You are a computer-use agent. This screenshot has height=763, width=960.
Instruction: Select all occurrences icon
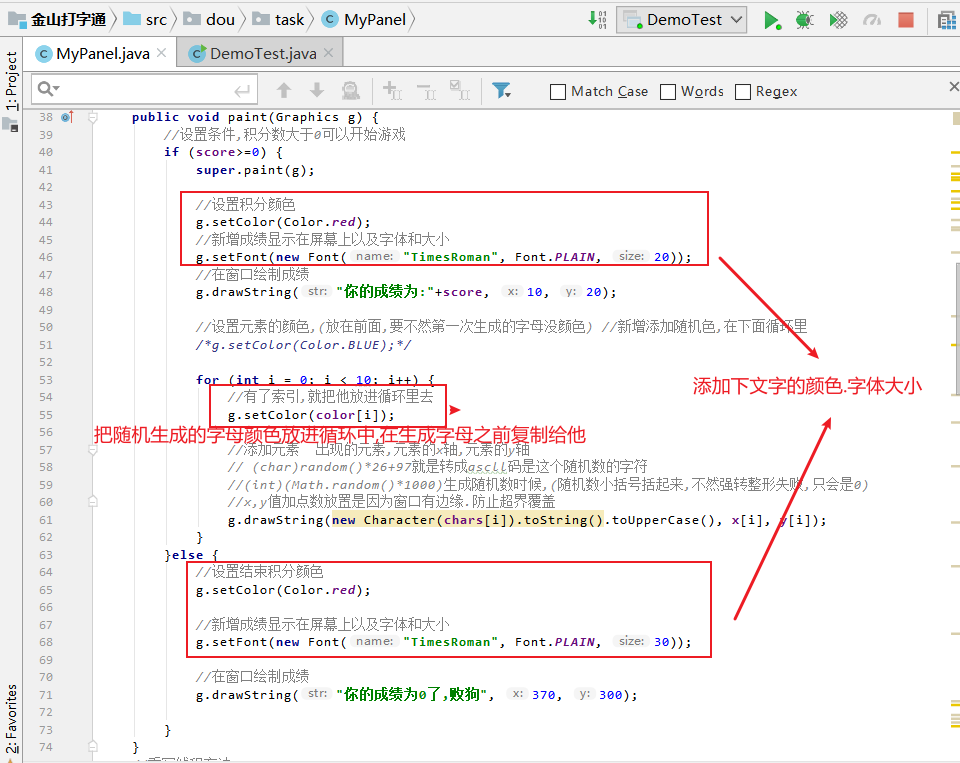pos(459,89)
